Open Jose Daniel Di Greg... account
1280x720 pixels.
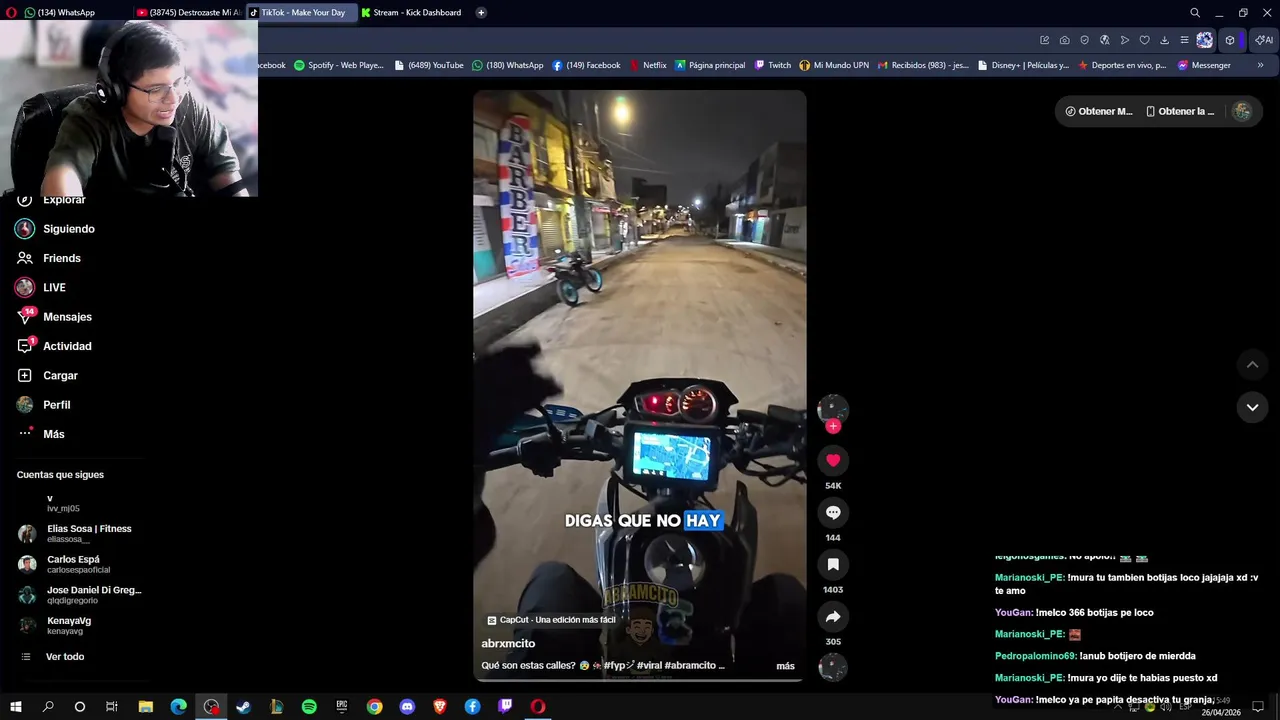point(80,595)
